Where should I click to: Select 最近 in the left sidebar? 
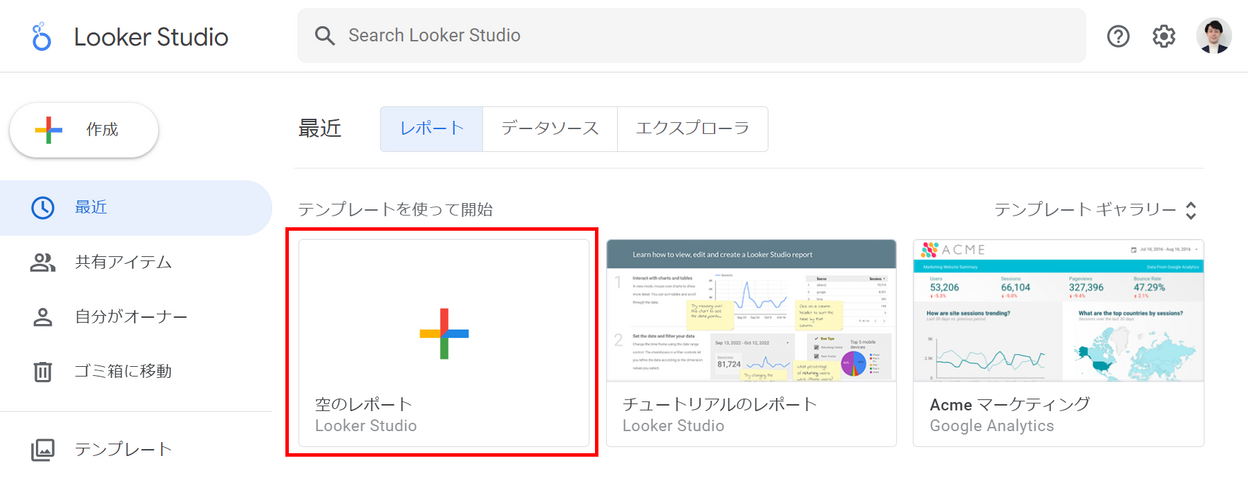pyautogui.click(x=136, y=208)
